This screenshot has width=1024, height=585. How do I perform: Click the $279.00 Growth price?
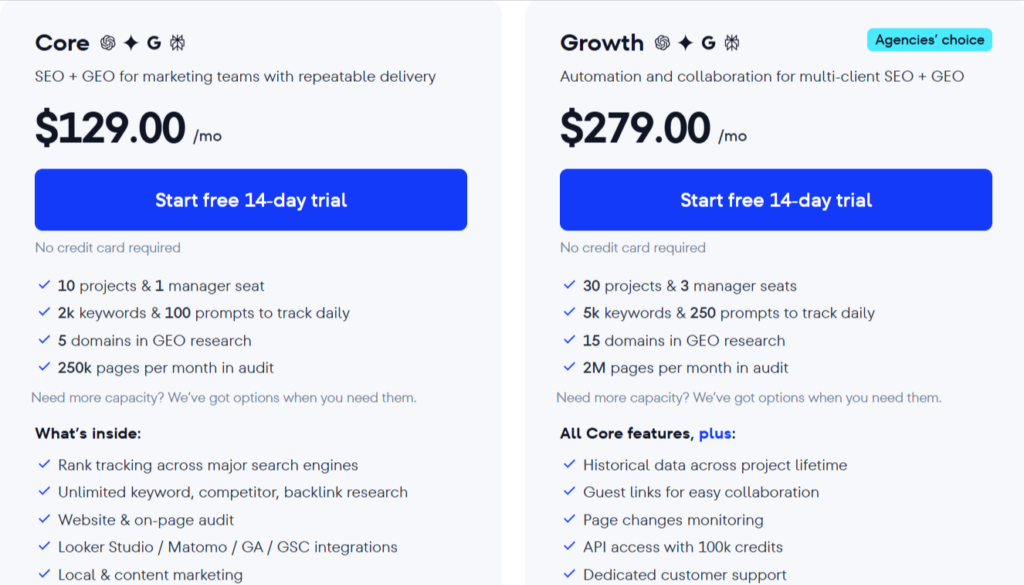pyautogui.click(x=635, y=129)
